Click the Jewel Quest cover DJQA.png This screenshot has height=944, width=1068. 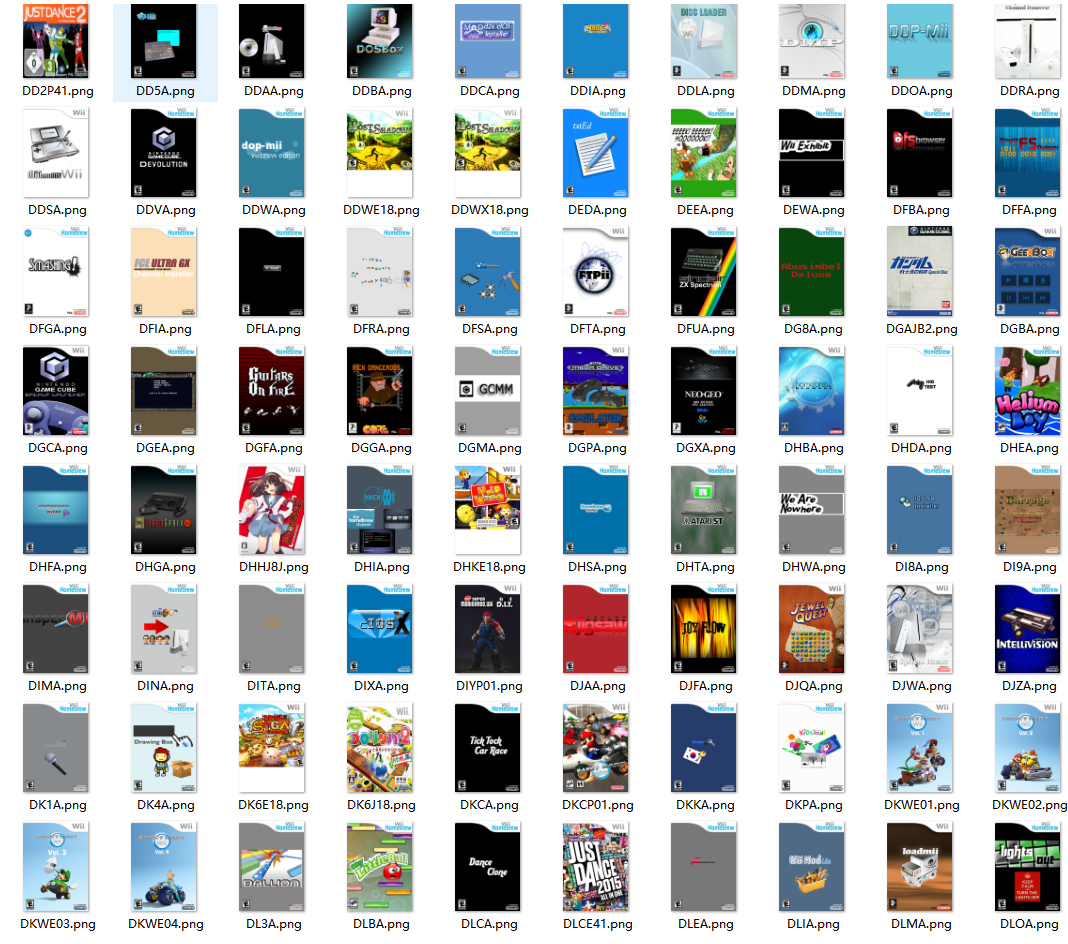tap(812, 628)
